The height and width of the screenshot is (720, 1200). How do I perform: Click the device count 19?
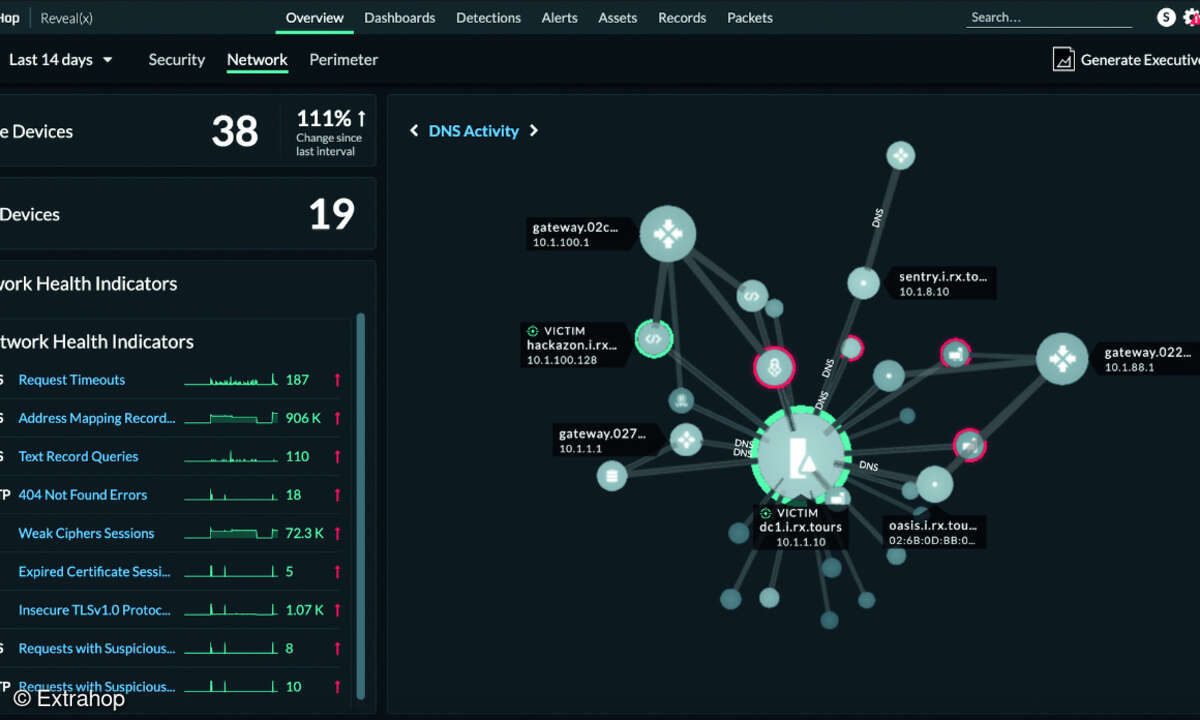(x=332, y=214)
